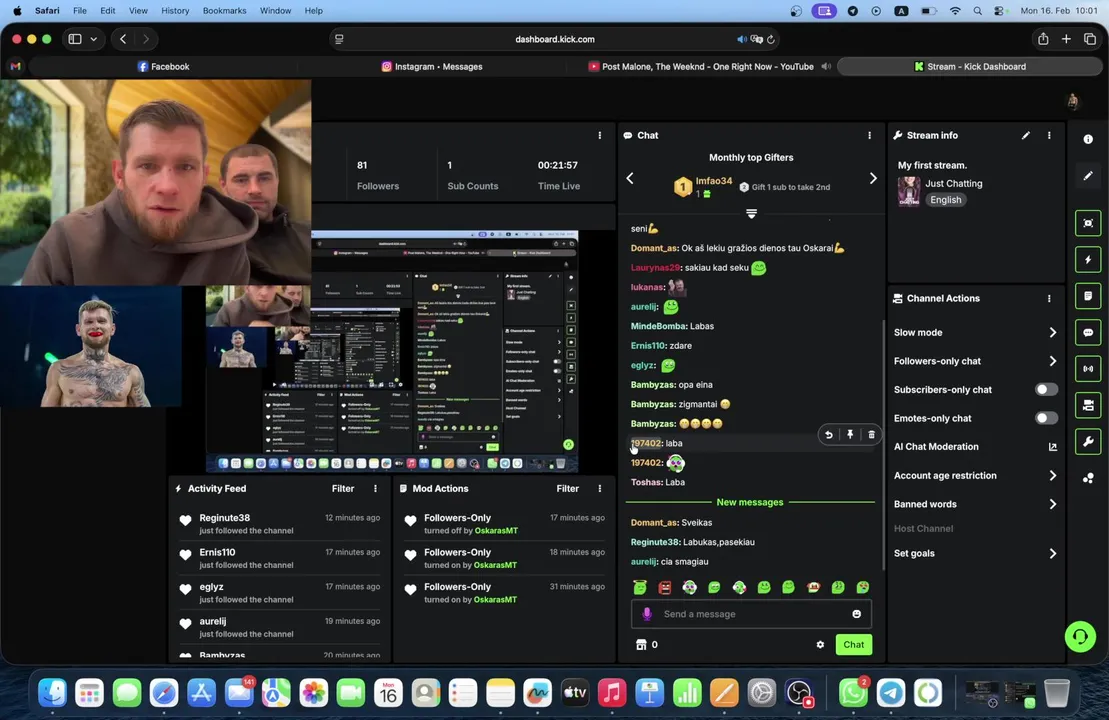Open Telegram from the Dock
1109x720 pixels.
(x=890, y=692)
